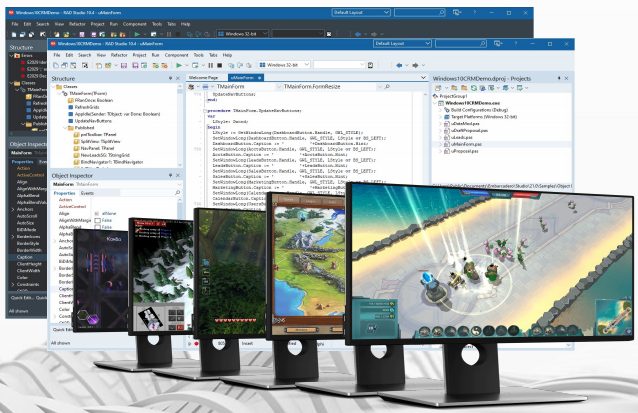Screen dimensions: 638x413
Task: Collapse Published folder in light Structure tree
Action: coord(64,128)
